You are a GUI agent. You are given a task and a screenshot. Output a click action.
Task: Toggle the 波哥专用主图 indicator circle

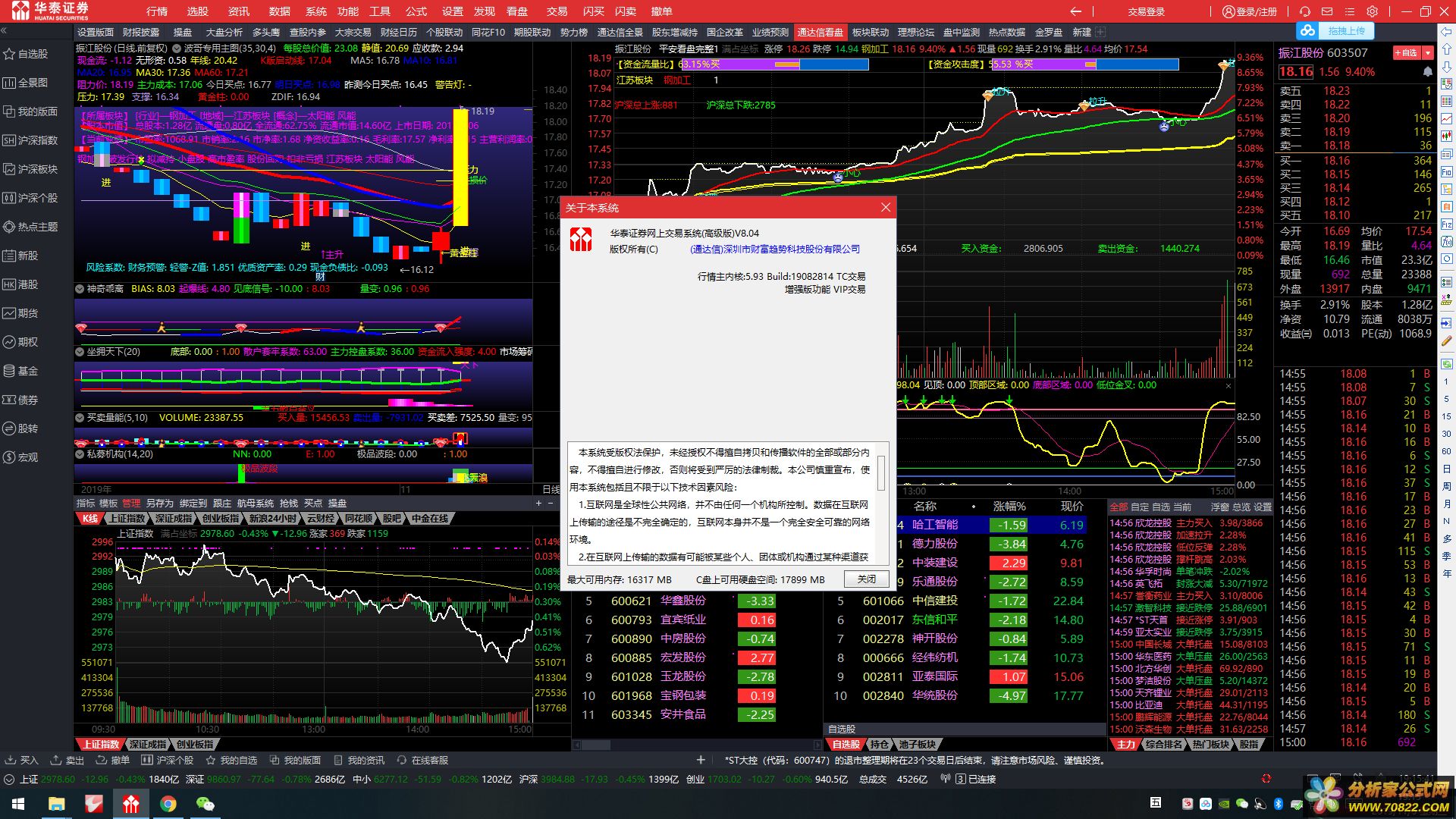pyautogui.click(x=176, y=48)
